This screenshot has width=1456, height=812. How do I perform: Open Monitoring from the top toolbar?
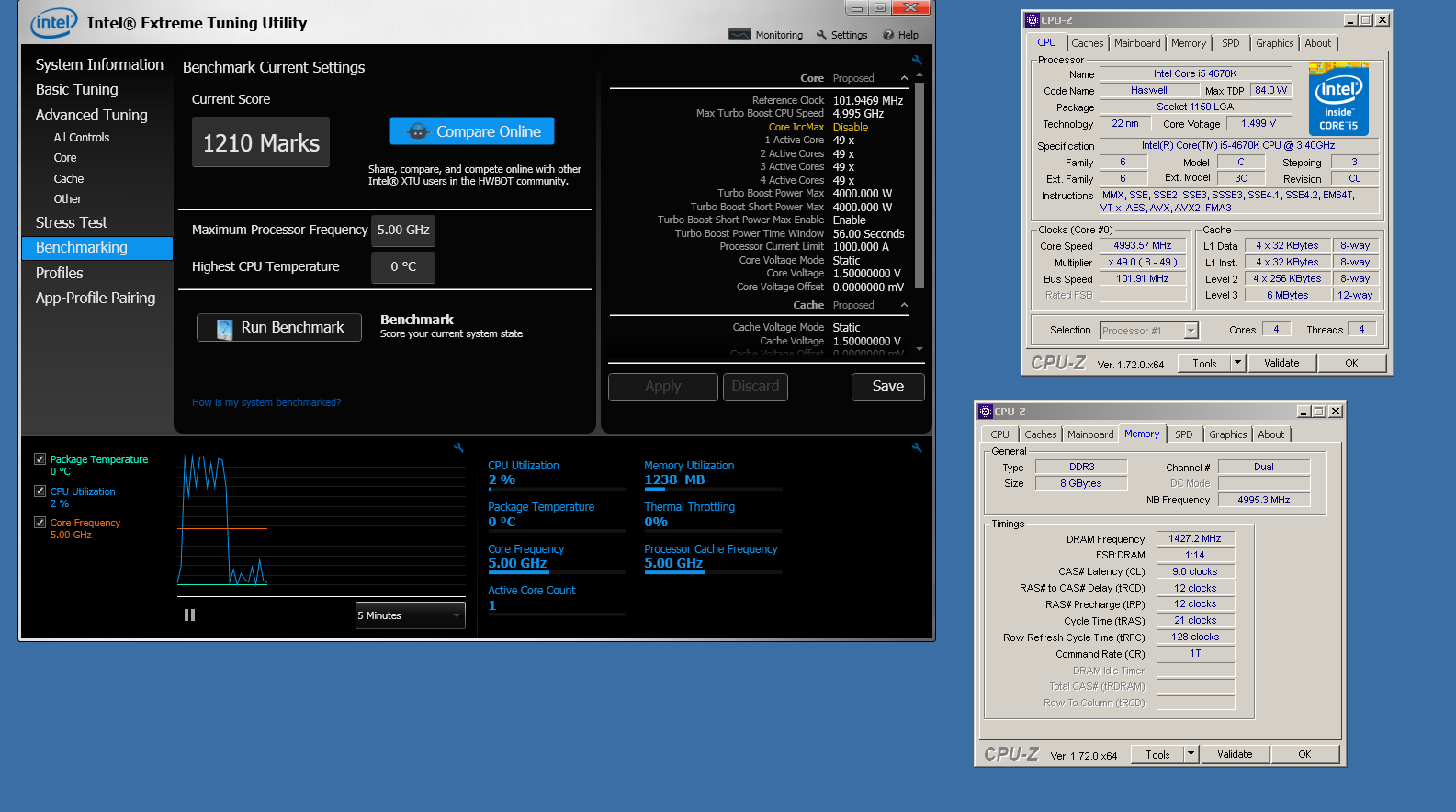(766, 35)
